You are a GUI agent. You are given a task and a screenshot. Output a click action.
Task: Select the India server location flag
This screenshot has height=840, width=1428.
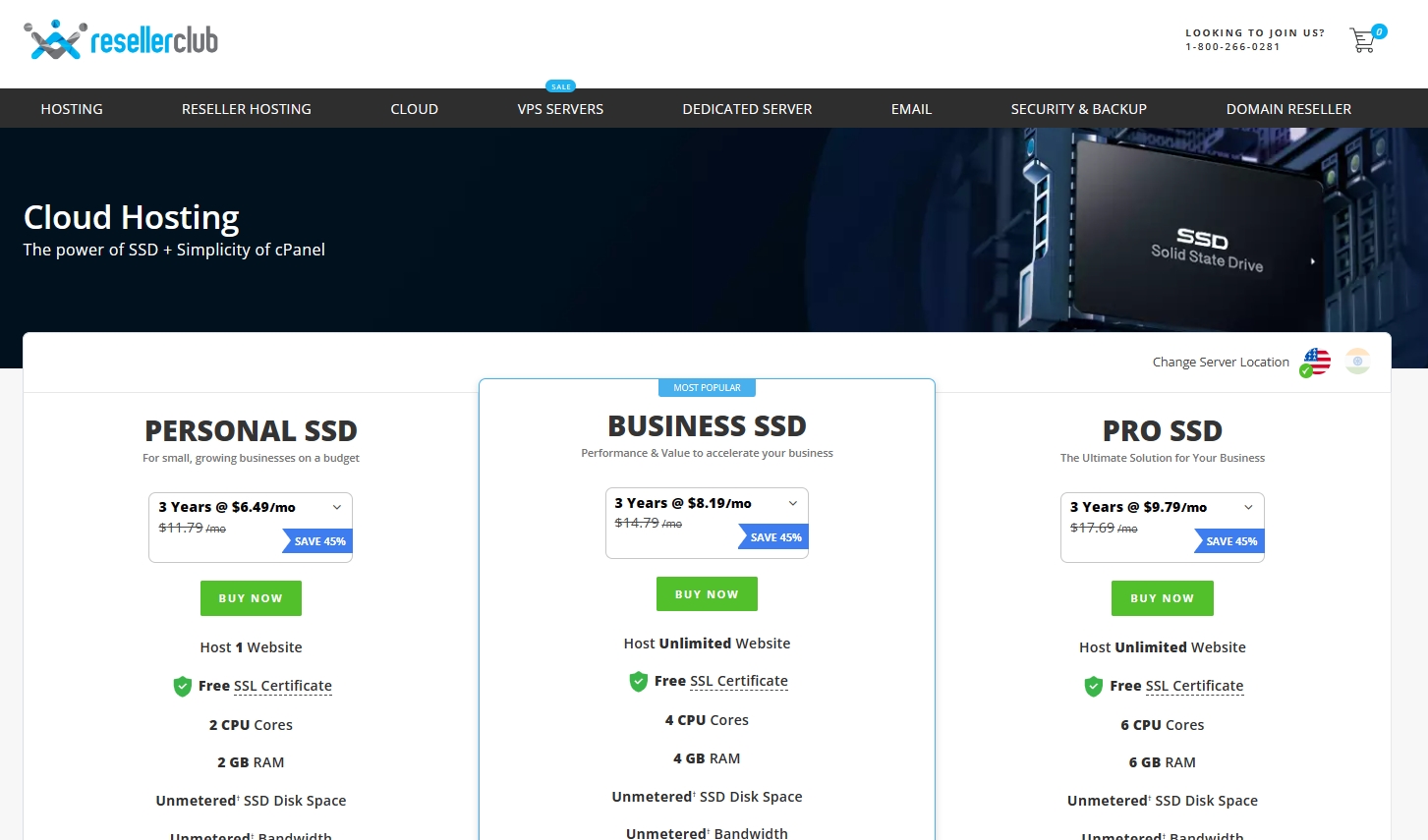coord(1357,362)
